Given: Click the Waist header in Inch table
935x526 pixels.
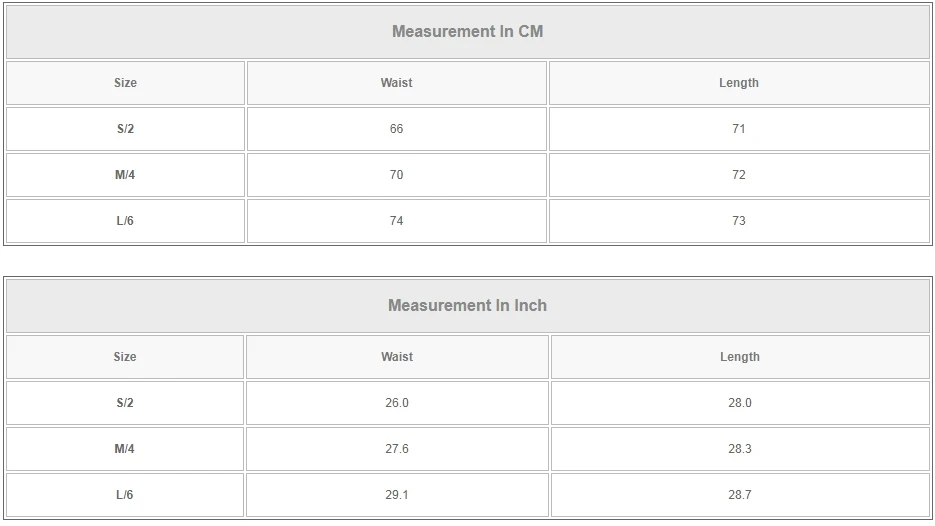Looking at the screenshot, I should 397,357.
